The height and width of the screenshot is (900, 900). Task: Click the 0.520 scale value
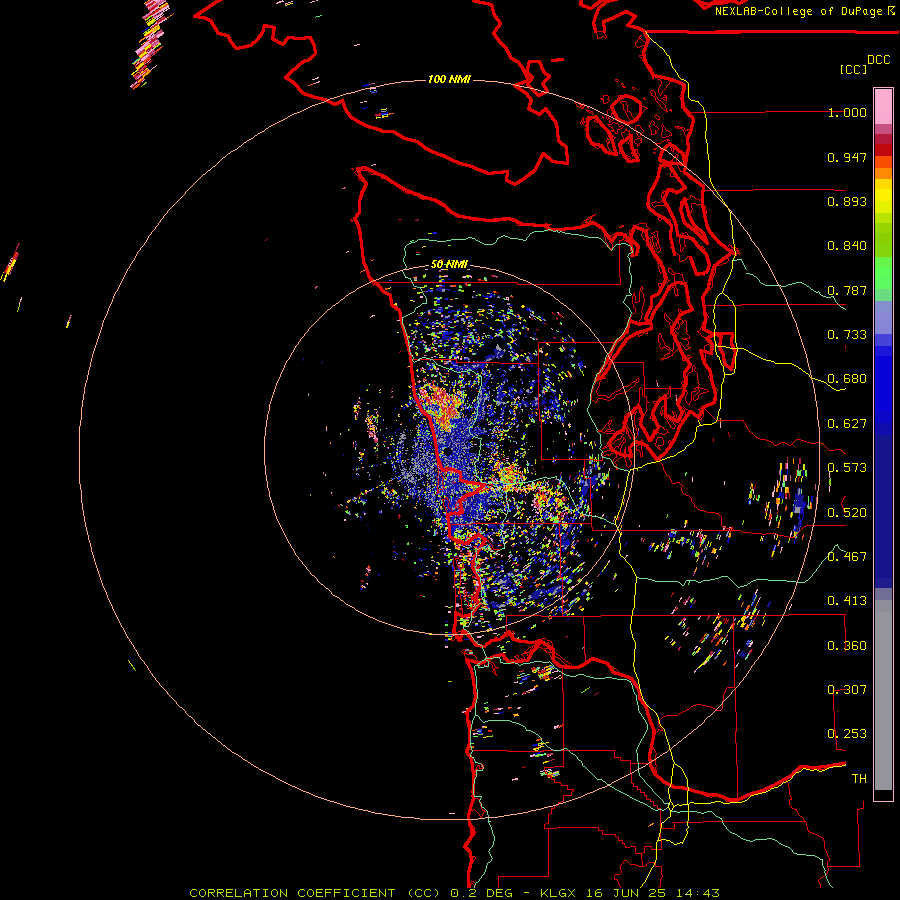[847, 512]
